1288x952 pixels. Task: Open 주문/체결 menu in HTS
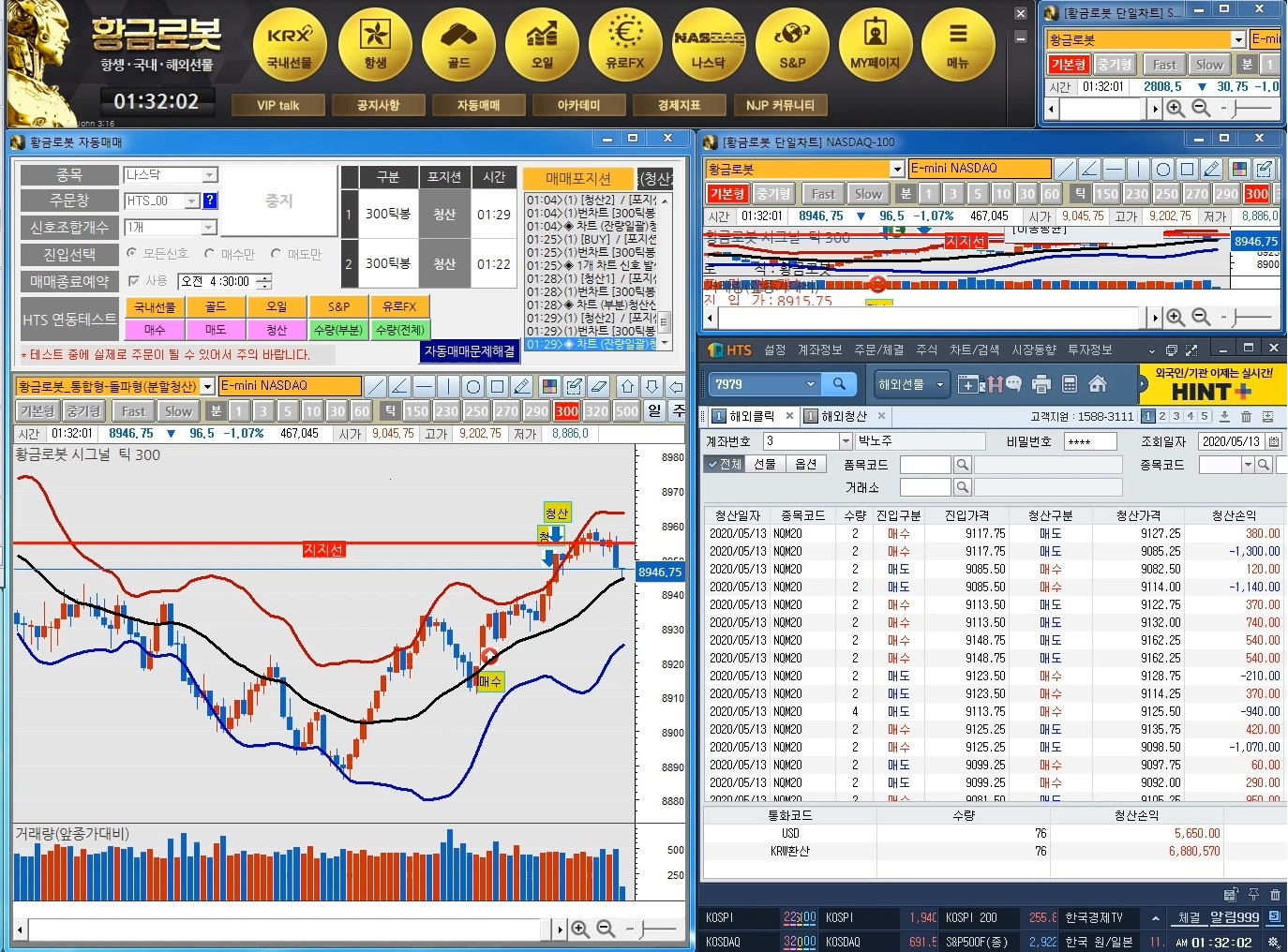point(878,350)
